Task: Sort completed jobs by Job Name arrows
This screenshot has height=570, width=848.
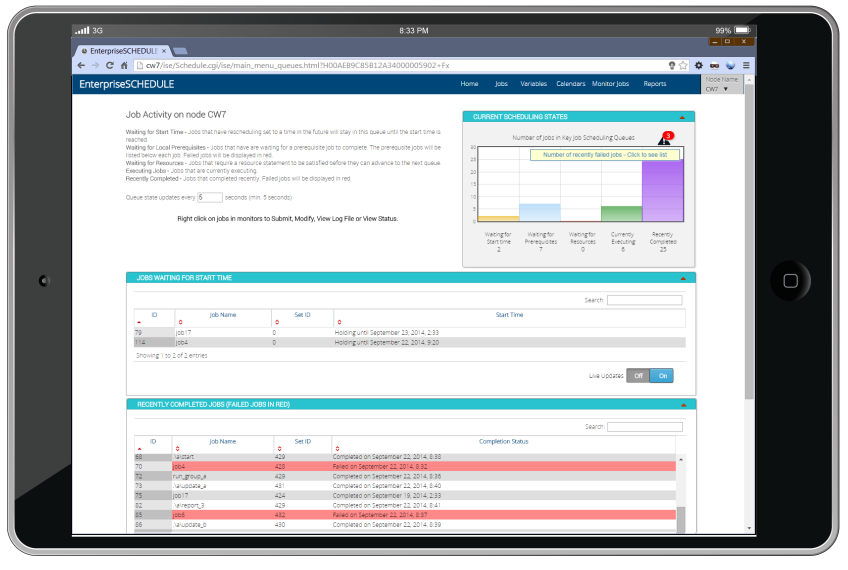Action: tap(177, 449)
